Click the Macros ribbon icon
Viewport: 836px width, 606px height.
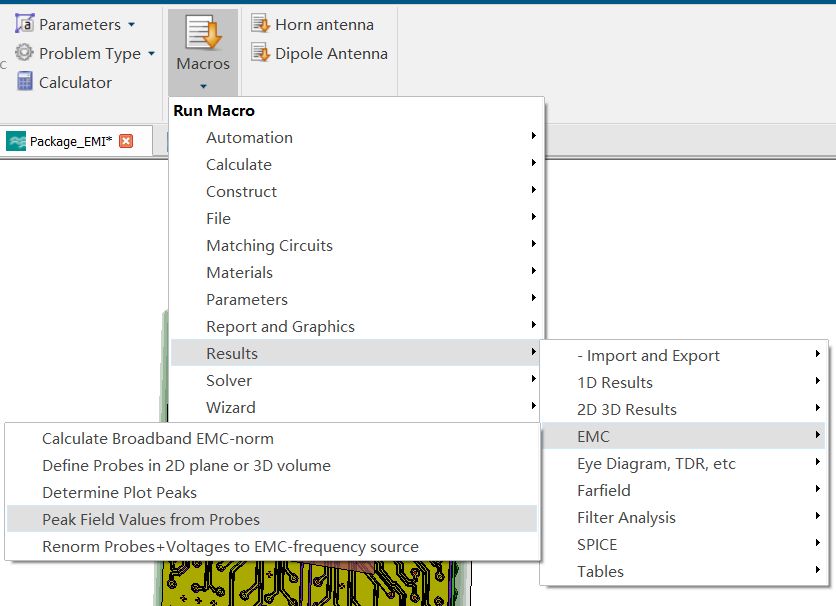click(203, 32)
